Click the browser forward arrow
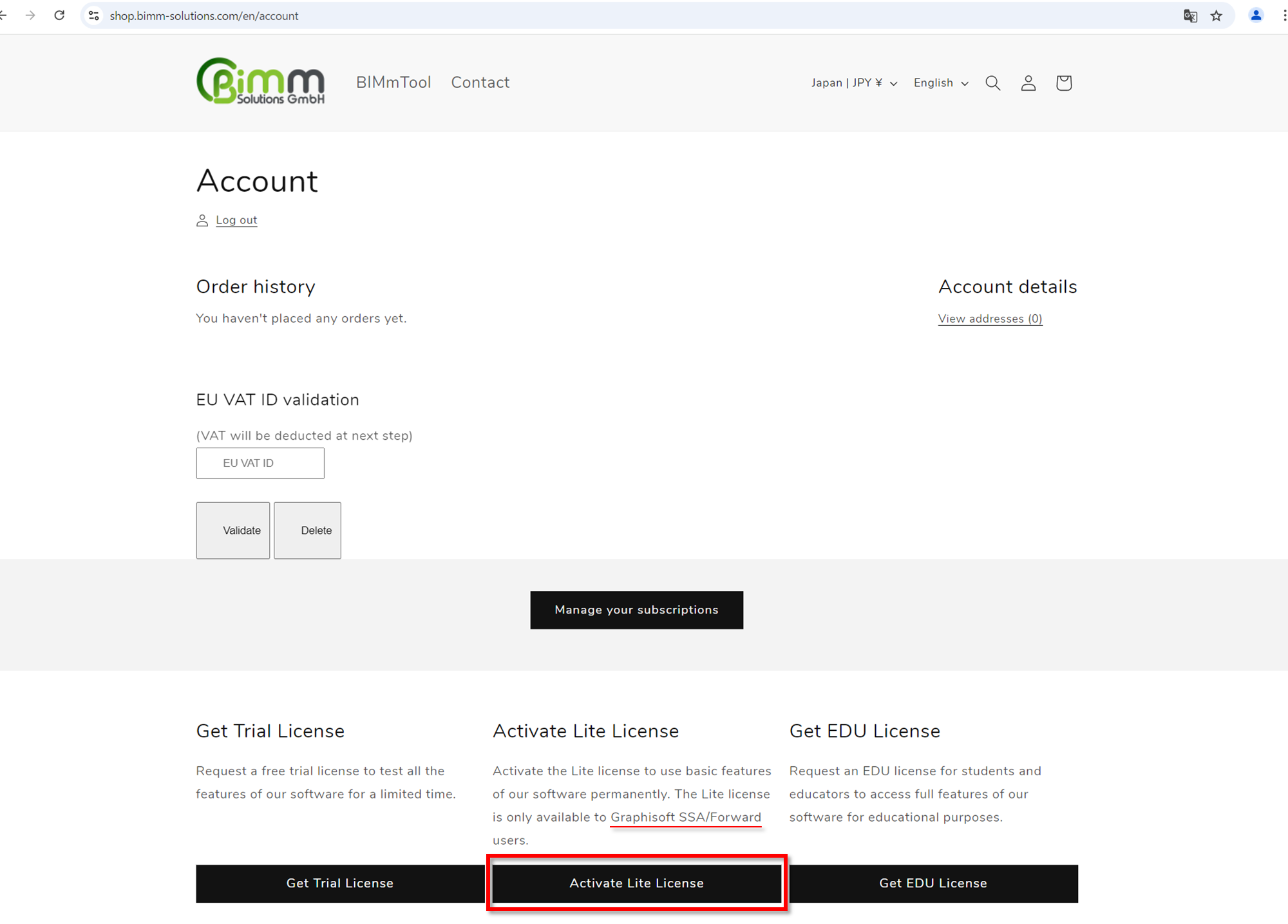This screenshot has height=924, width=1288. (x=30, y=15)
